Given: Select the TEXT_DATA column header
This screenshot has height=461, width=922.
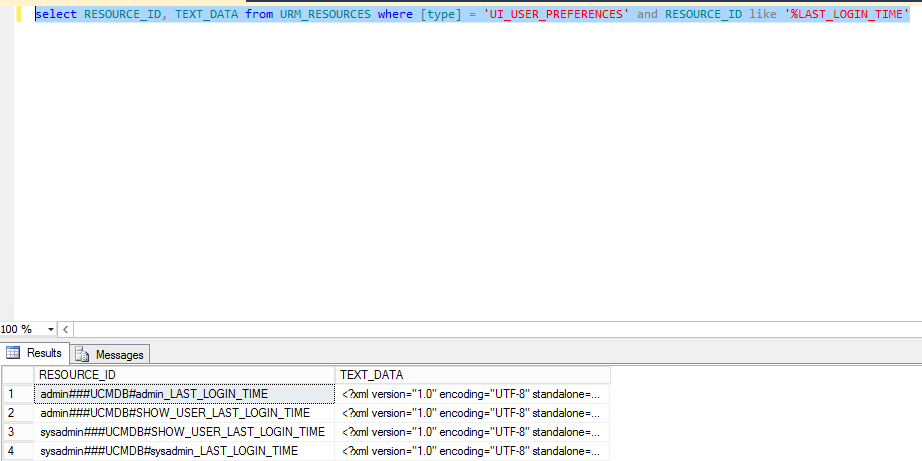Looking at the screenshot, I should [x=472, y=374].
